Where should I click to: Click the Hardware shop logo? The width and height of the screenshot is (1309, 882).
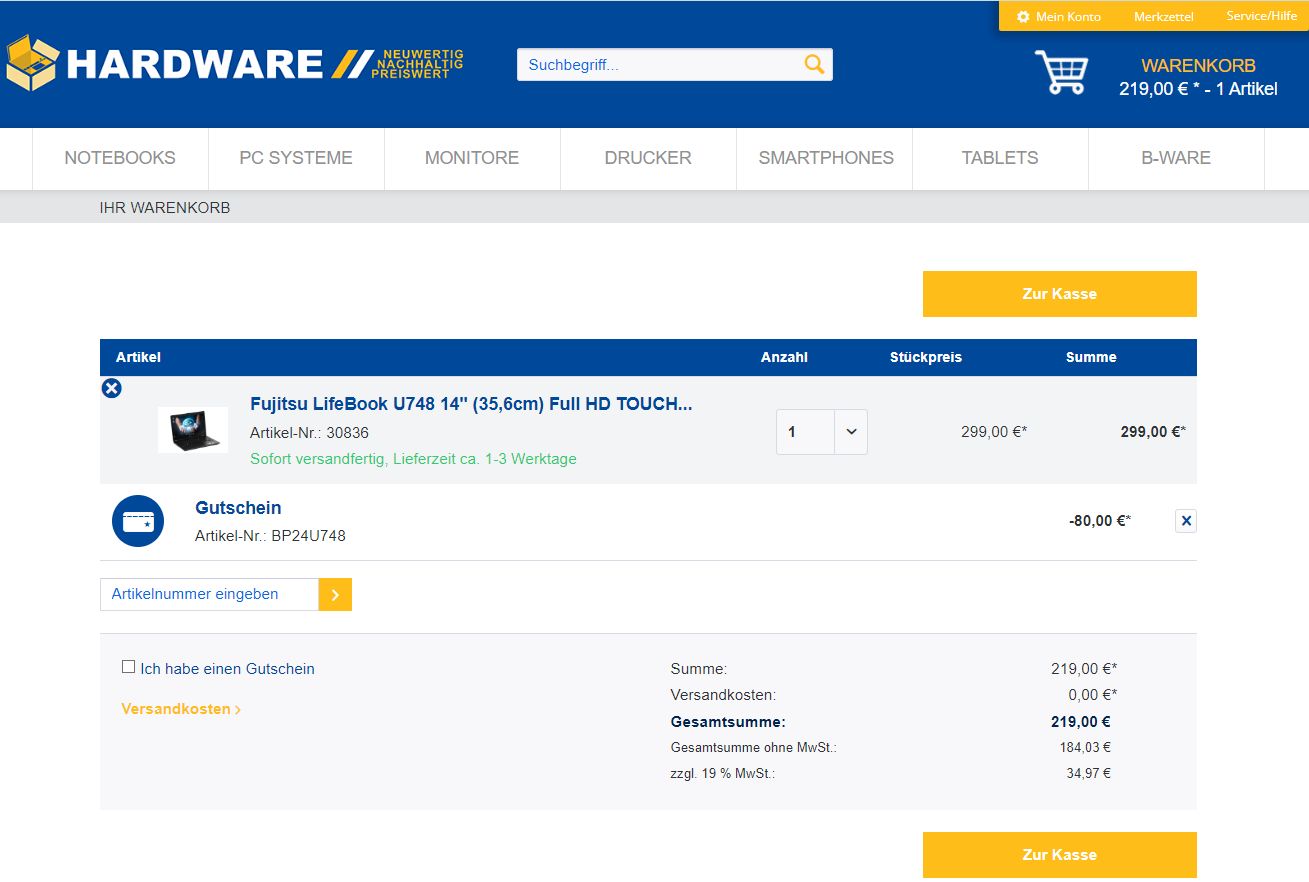[235, 64]
